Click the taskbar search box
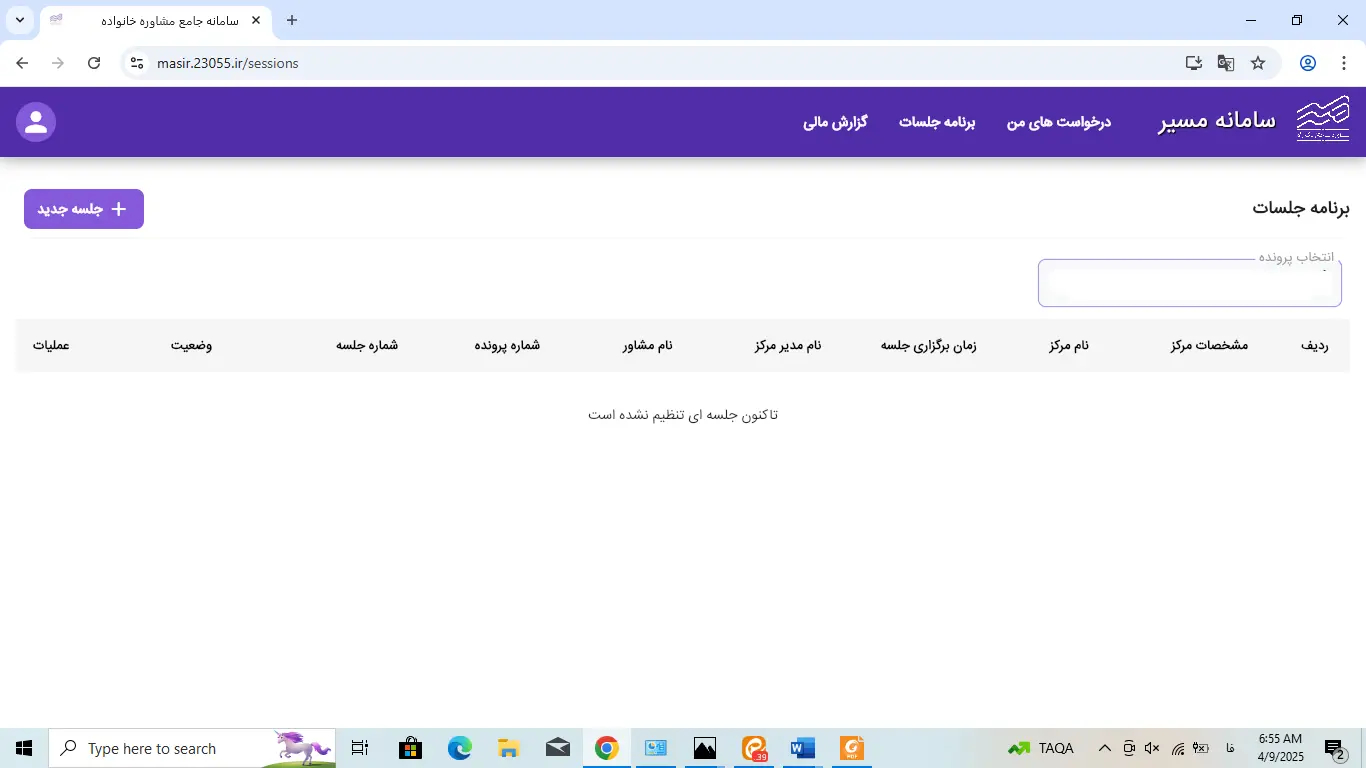 point(192,748)
